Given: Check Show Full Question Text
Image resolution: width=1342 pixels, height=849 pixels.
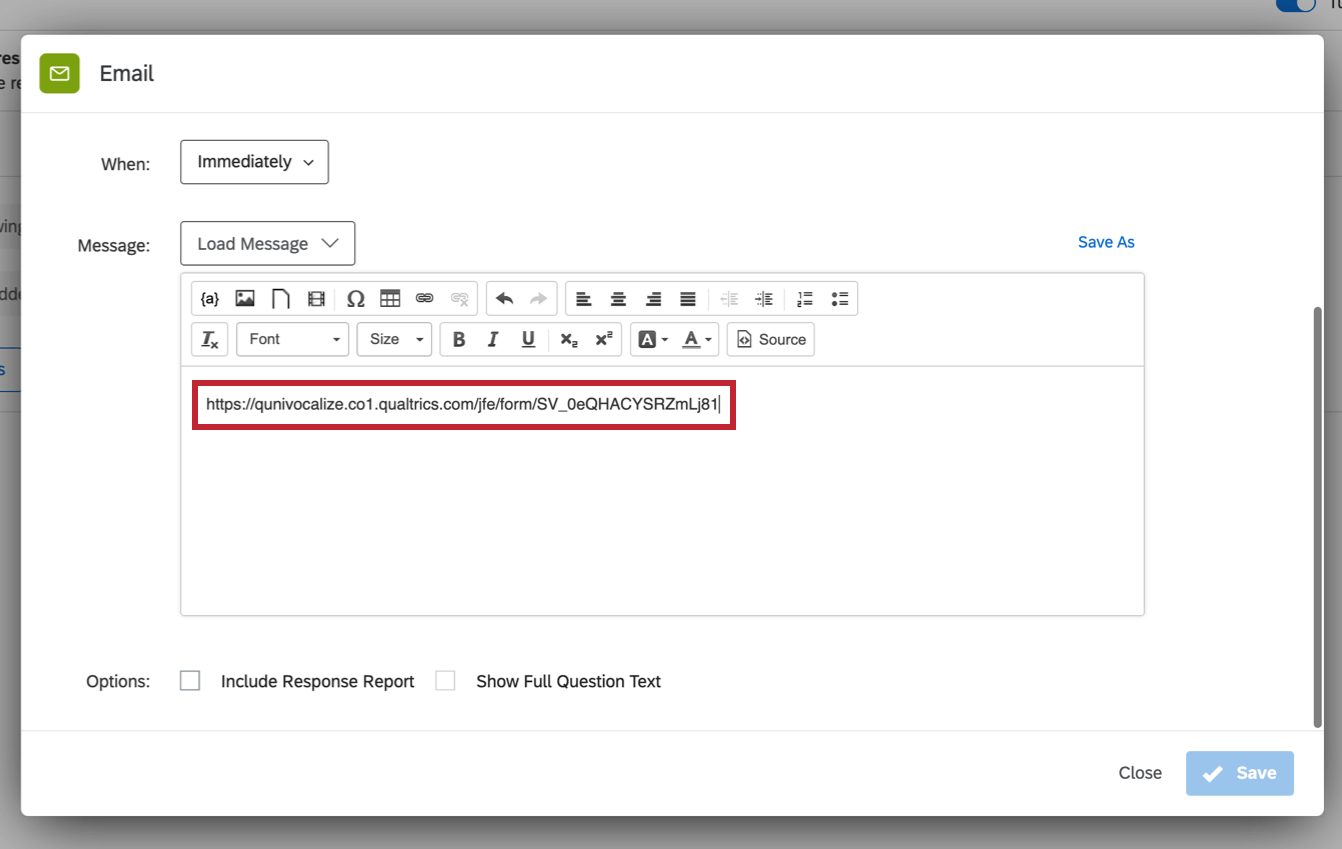Looking at the screenshot, I should pos(445,680).
